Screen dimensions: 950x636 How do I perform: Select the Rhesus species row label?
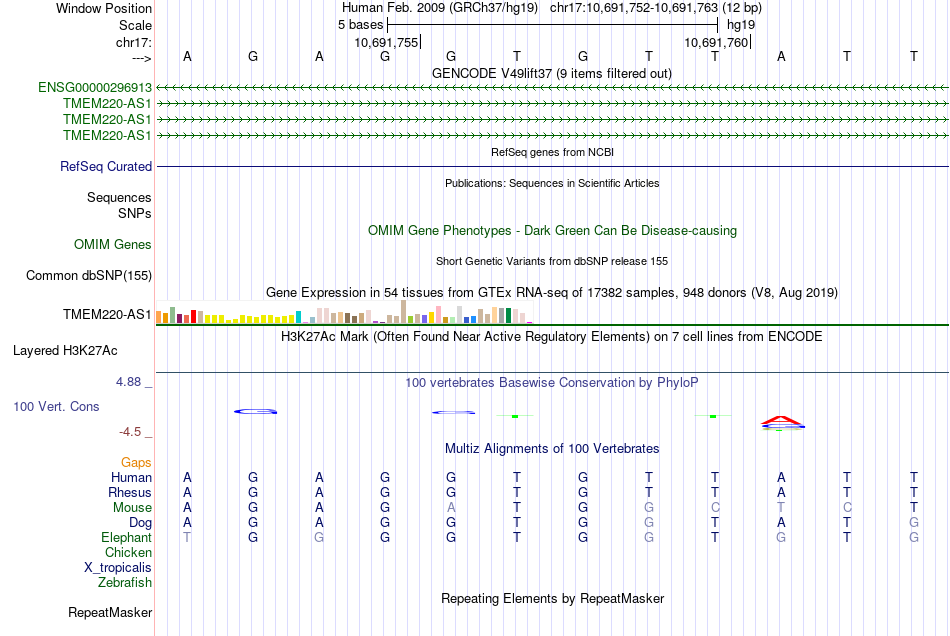(130, 492)
